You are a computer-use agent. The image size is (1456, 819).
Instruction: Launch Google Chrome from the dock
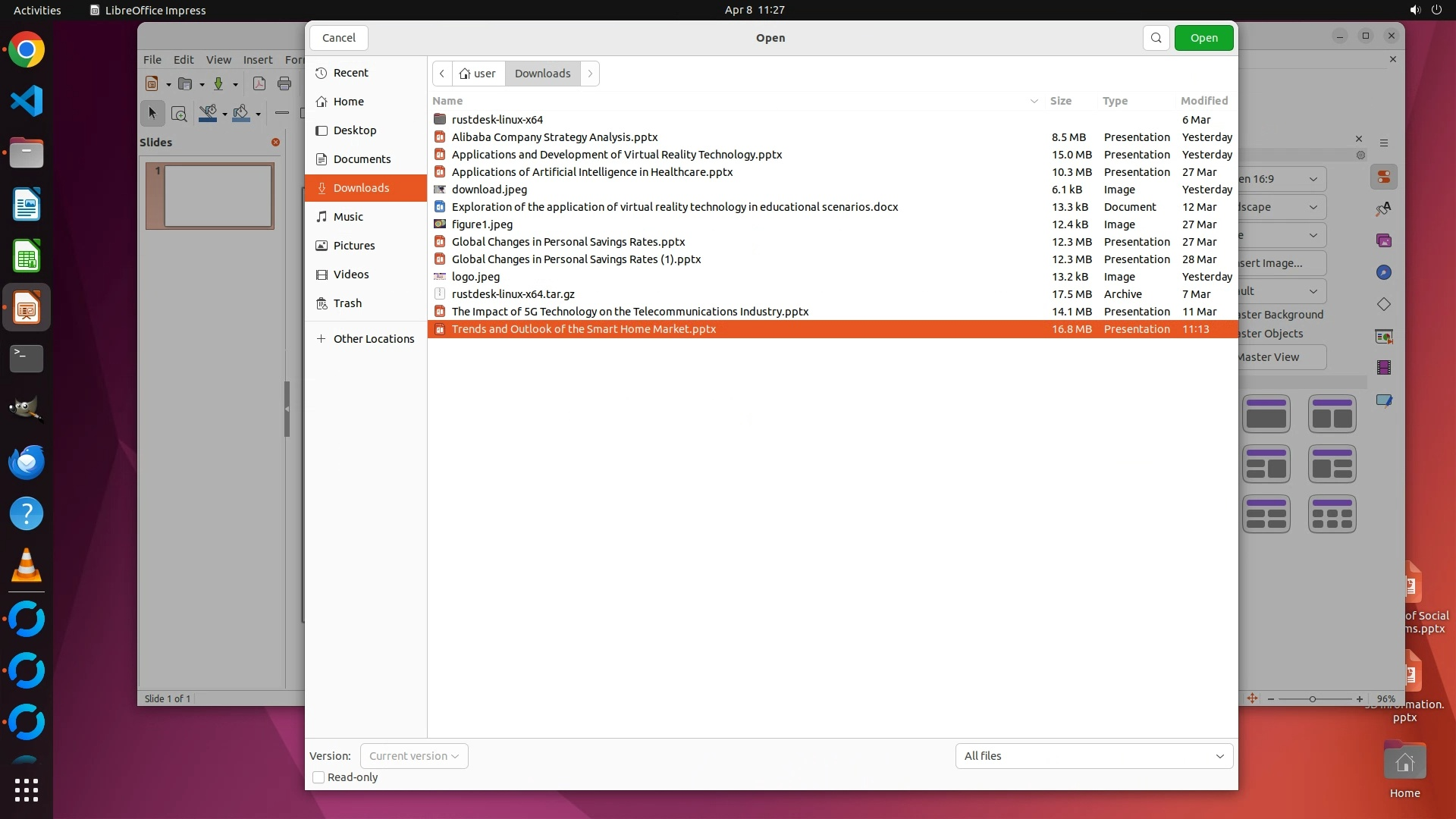pyautogui.click(x=27, y=50)
